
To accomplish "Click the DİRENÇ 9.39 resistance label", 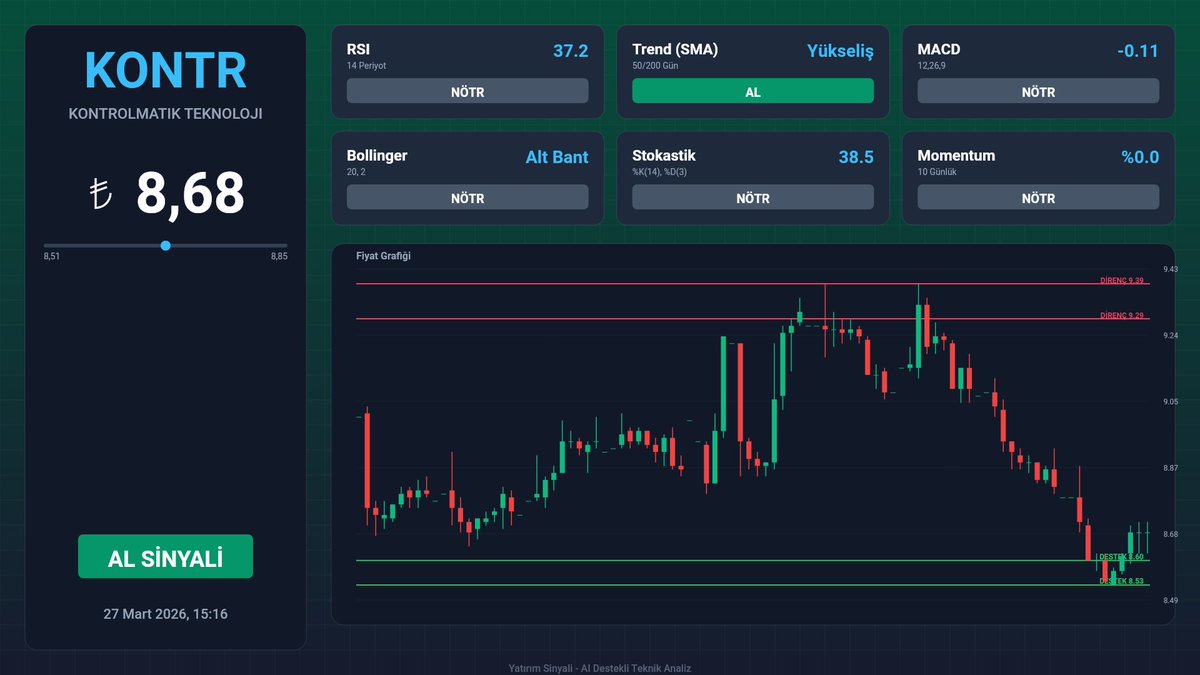I will 1121,280.
